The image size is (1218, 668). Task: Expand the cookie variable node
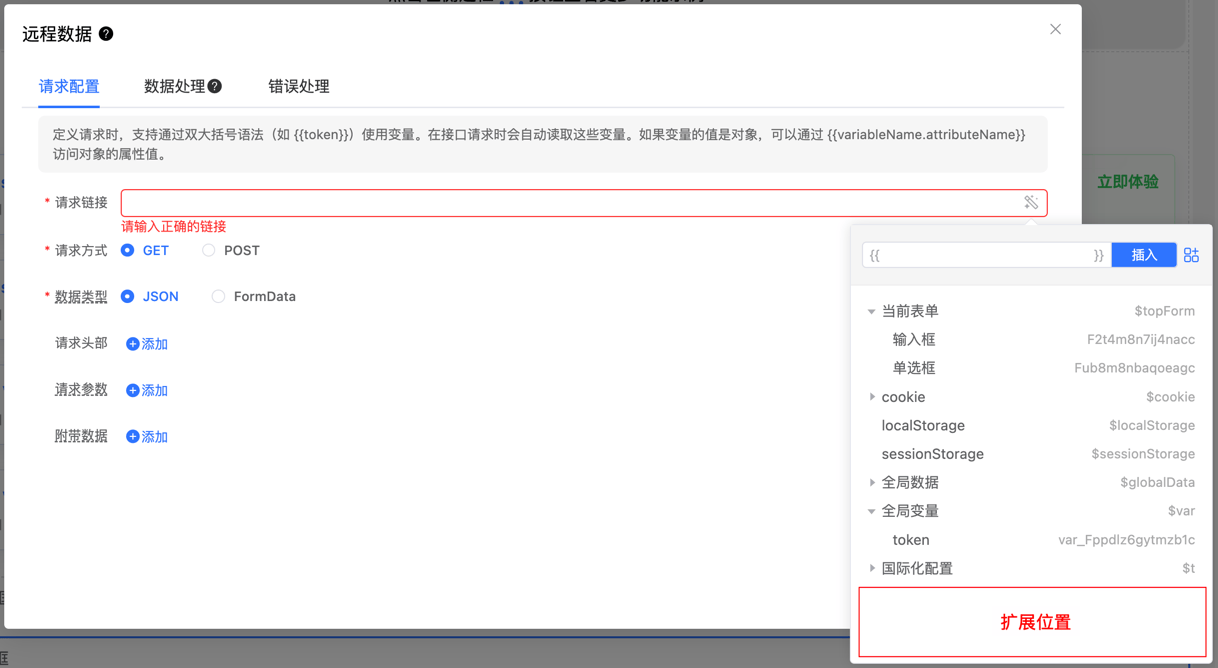872,397
